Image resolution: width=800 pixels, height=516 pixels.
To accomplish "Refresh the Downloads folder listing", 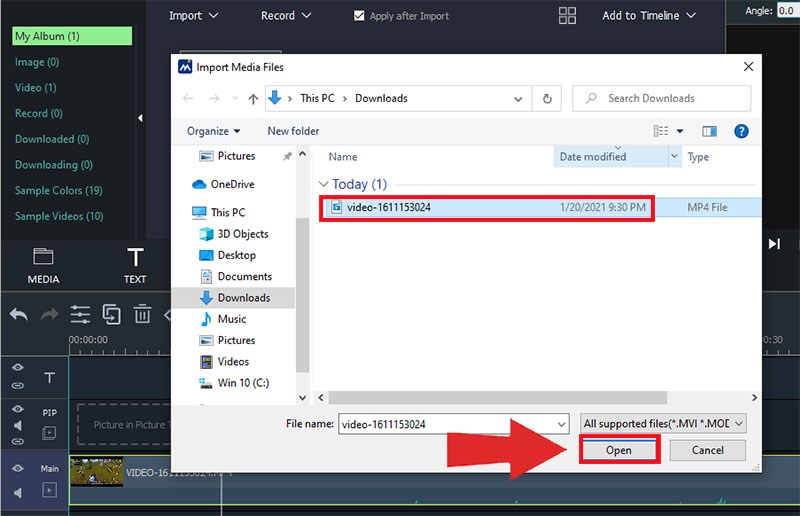I will pyautogui.click(x=546, y=98).
